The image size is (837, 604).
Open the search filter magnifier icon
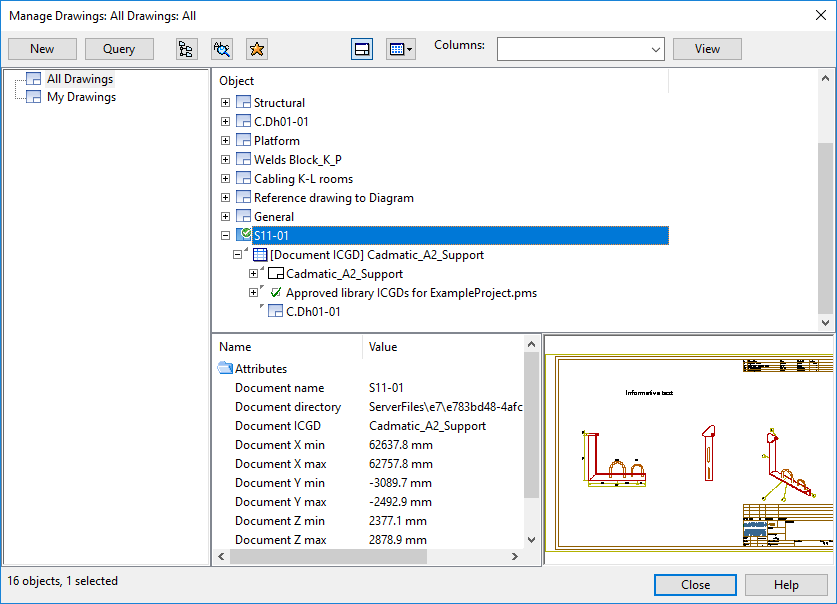221,49
